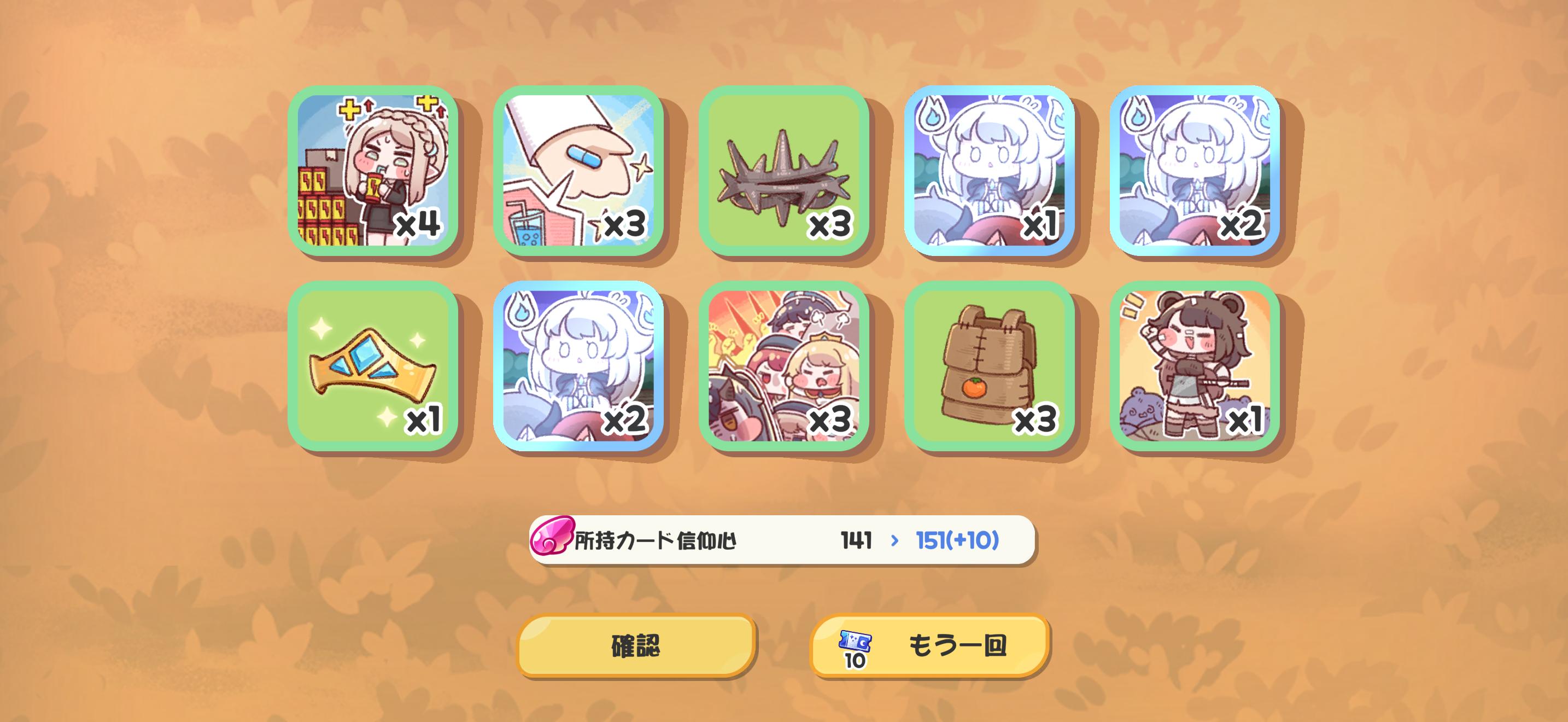Screen dimensions: 1568x722
Task: Tap the x3 count on backpack item
Action: 1035,420
